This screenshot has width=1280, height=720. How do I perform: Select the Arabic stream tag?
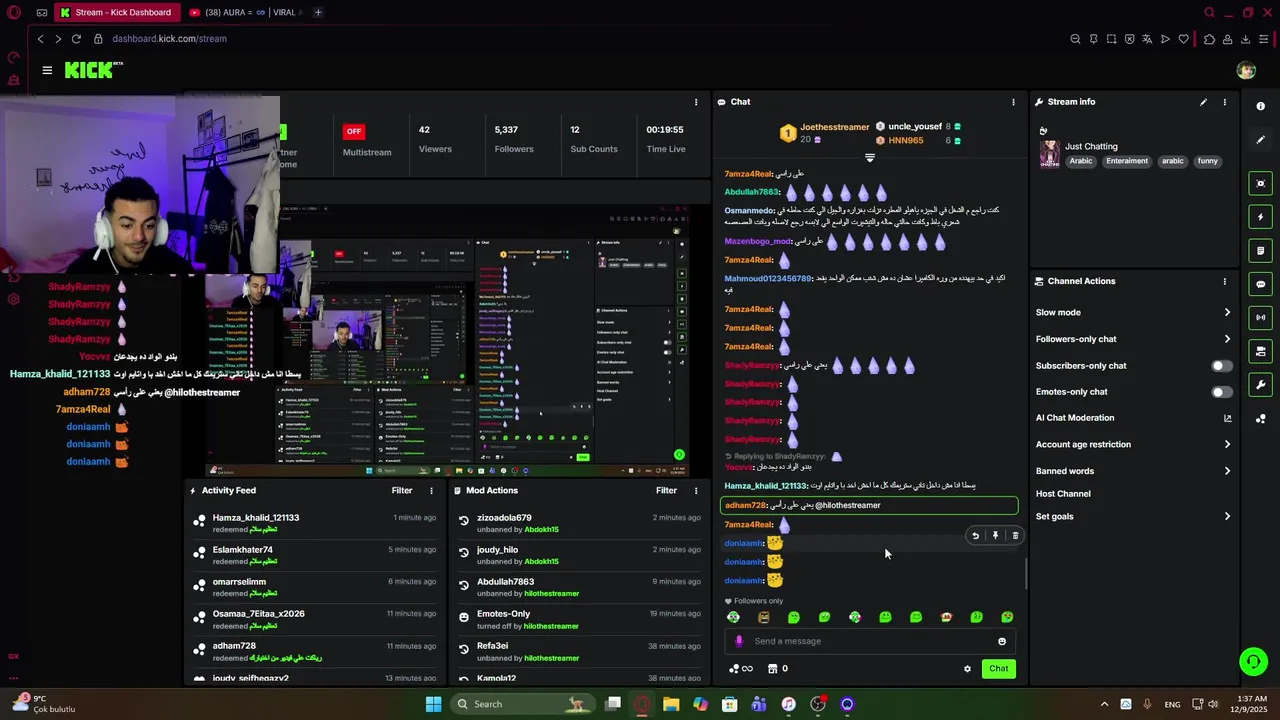click(x=1080, y=161)
